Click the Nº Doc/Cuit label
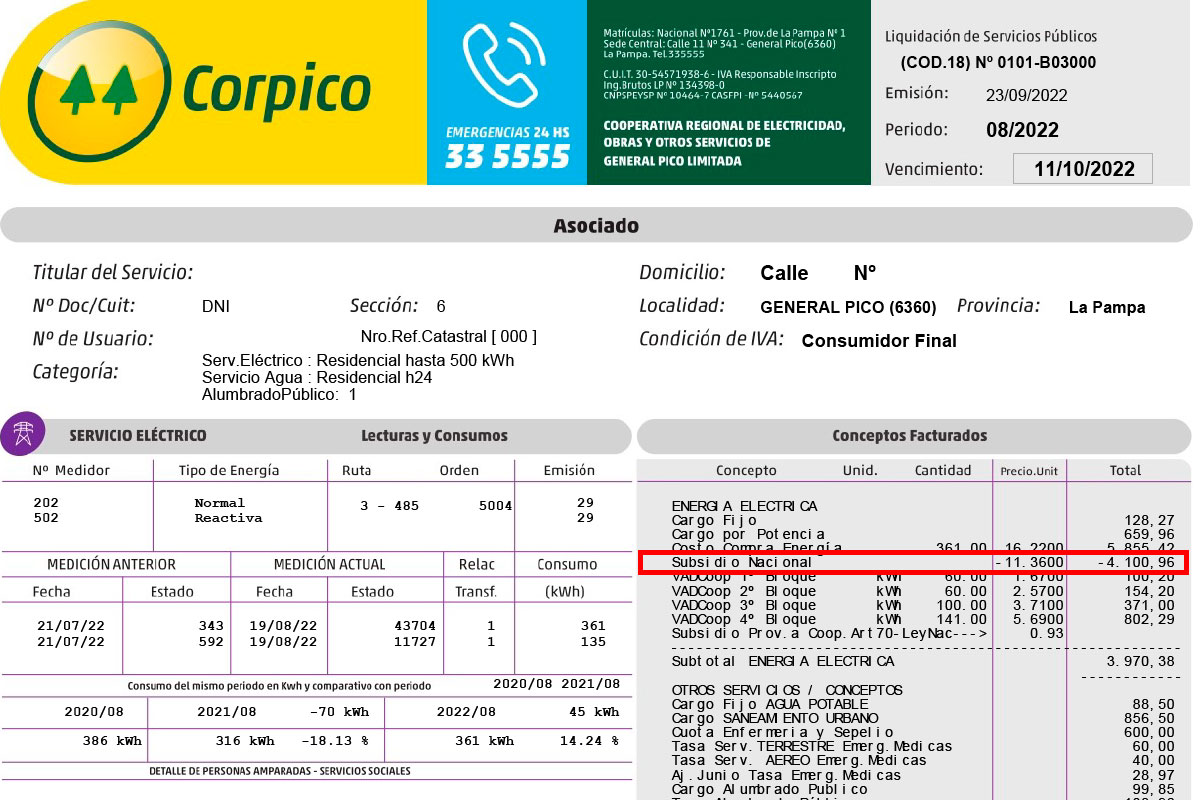 83,306
